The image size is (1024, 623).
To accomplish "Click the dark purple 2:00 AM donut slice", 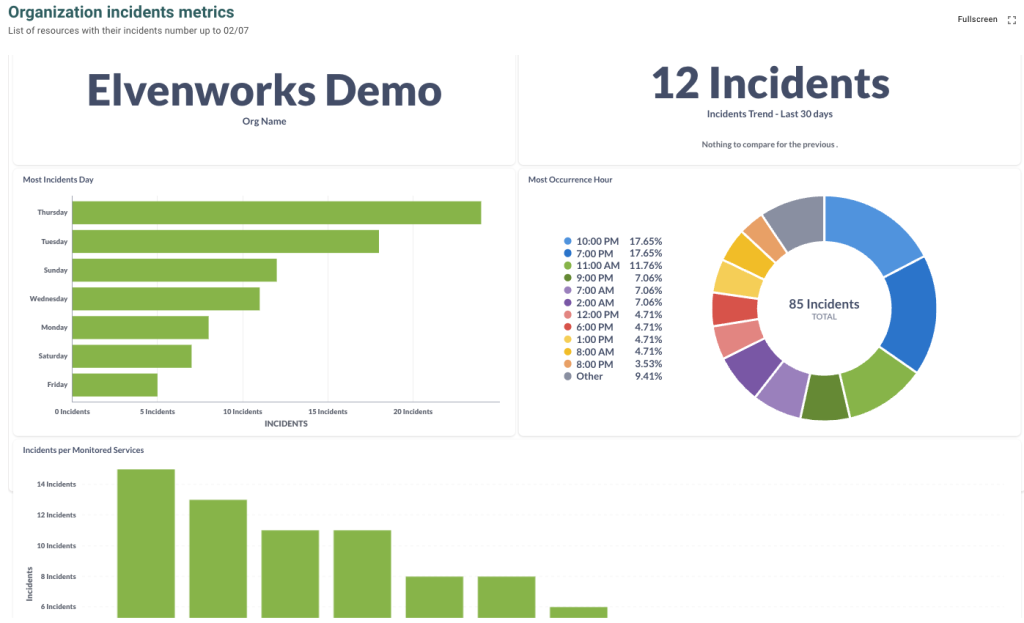I will tap(753, 366).
